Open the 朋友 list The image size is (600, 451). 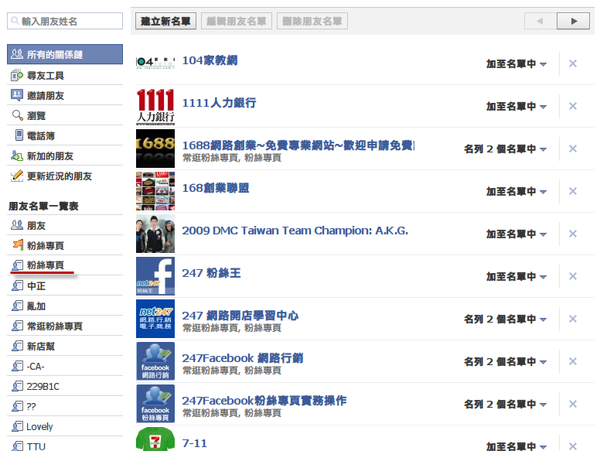click(65, 225)
